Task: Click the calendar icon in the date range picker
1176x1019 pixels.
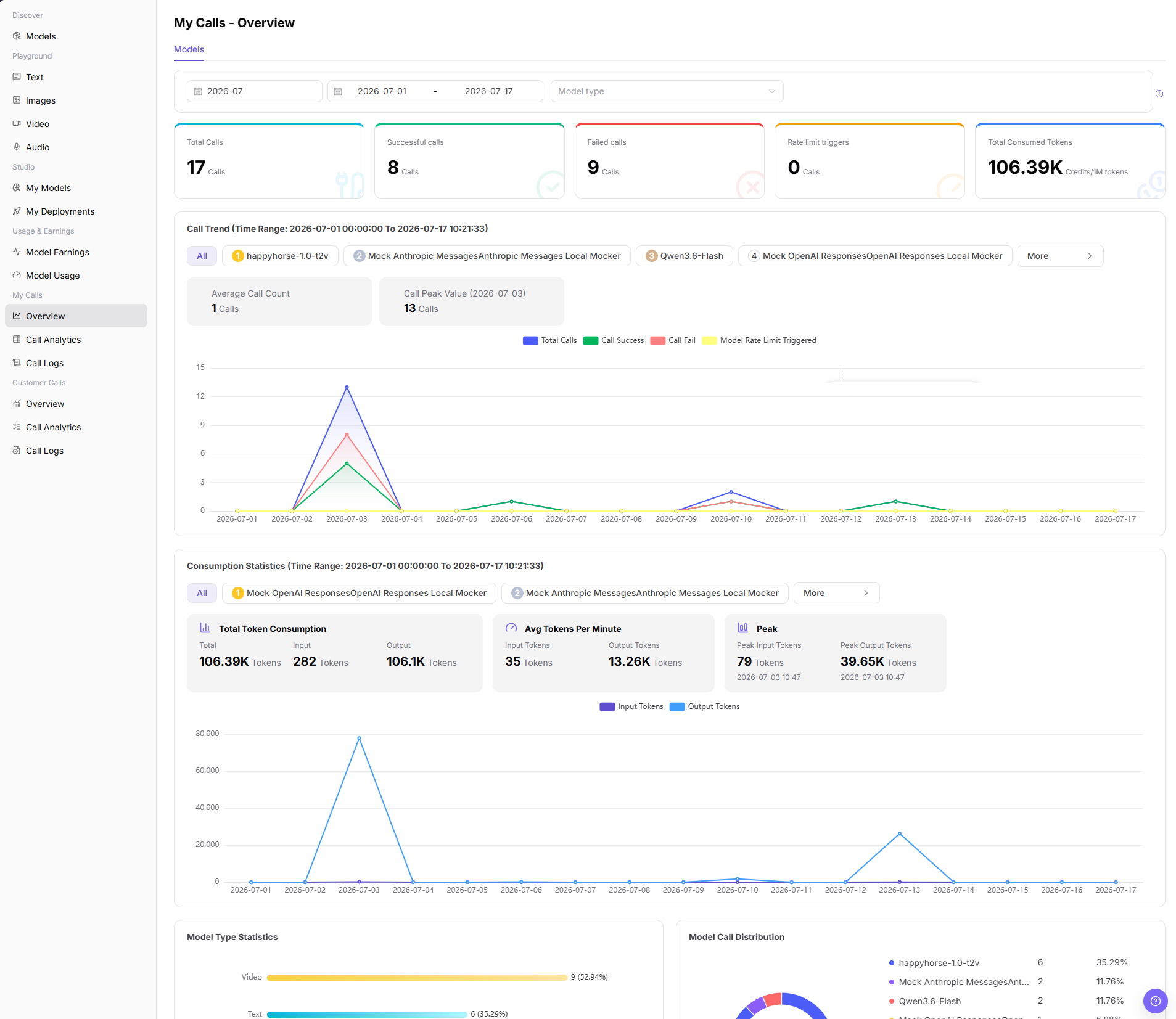Action: coord(338,91)
